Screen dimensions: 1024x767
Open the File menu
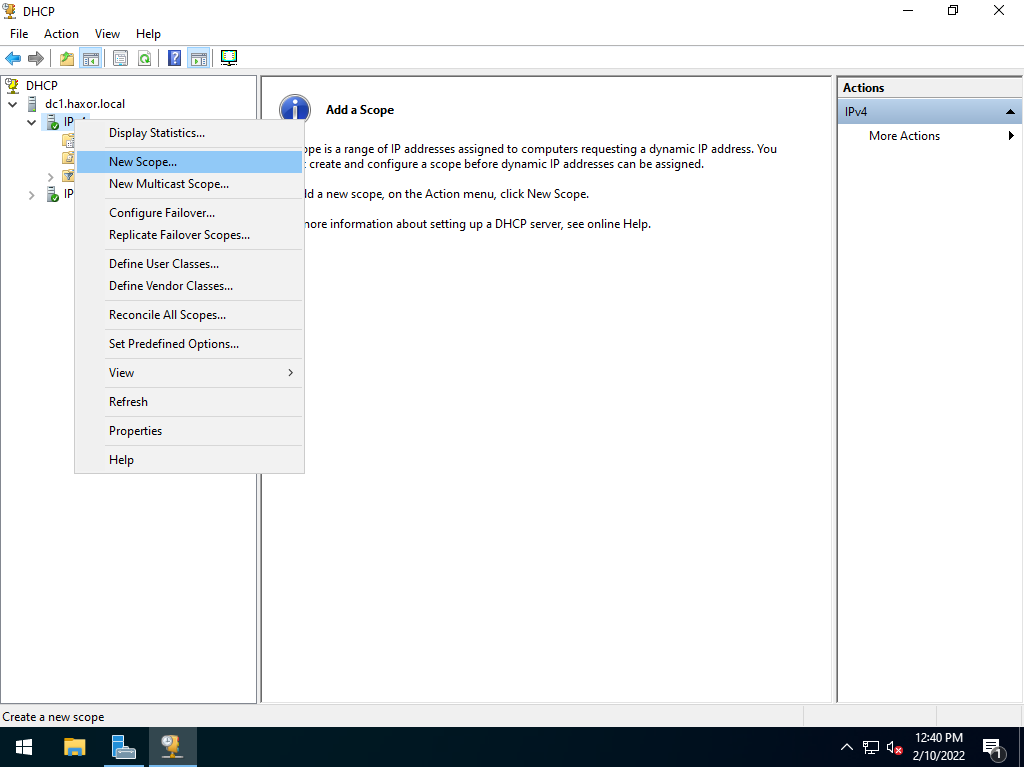pyautogui.click(x=19, y=34)
